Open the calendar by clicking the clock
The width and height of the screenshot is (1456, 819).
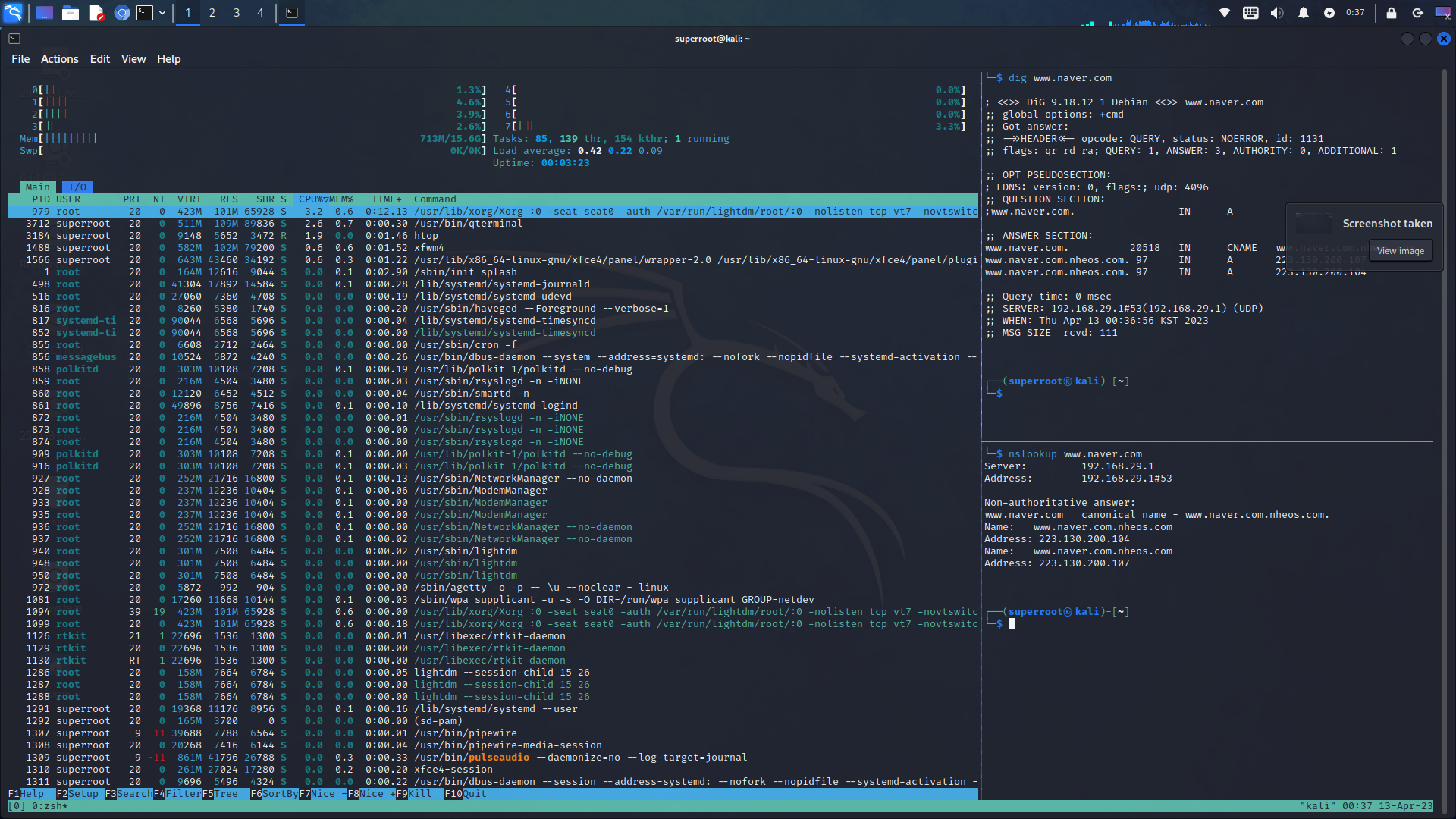(x=1355, y=12)
